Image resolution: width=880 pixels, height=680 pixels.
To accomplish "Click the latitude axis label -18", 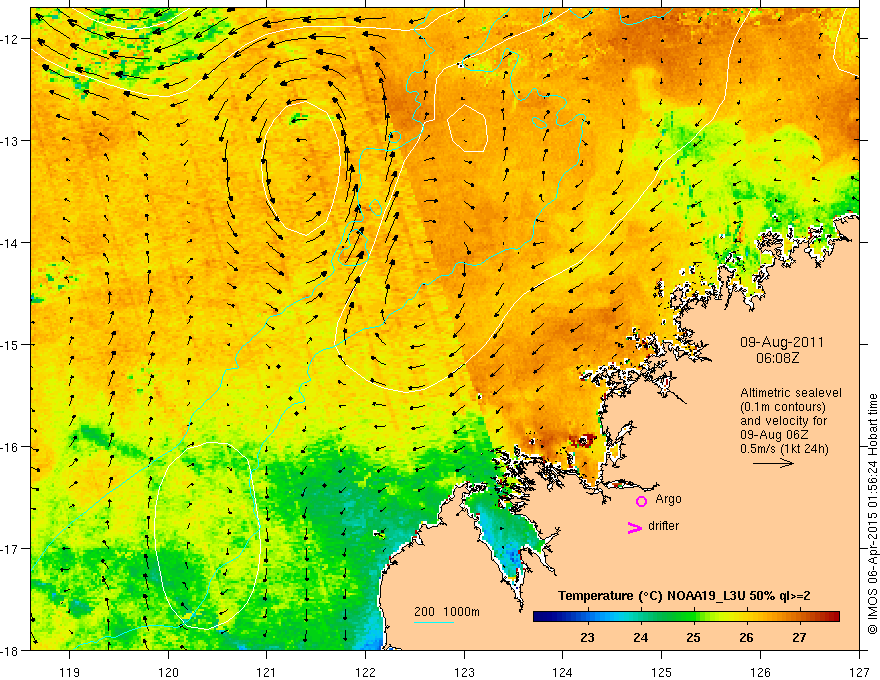I will [x=12, y=650].
